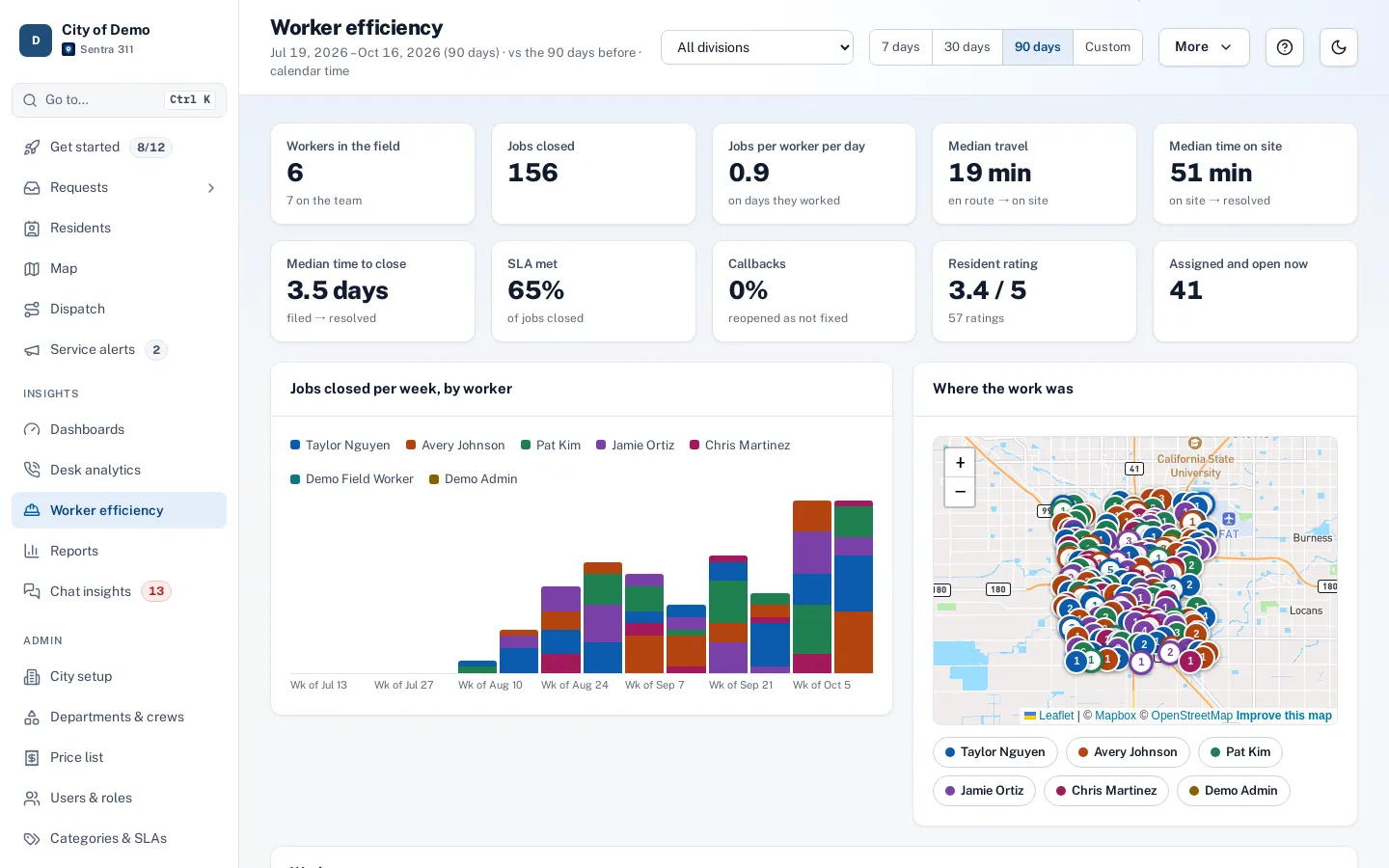Click the Improve this map link

click(x=1284, y=716)
